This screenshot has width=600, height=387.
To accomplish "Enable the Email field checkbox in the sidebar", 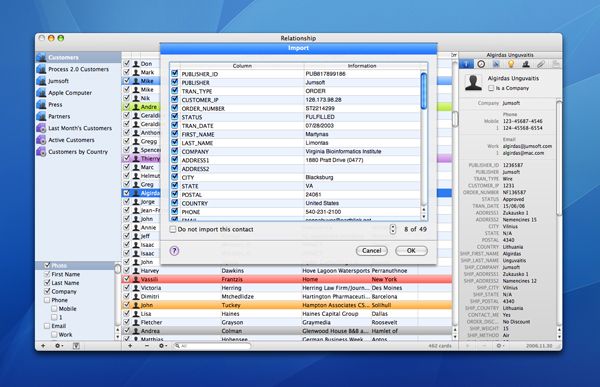I will tap(47, 326).
